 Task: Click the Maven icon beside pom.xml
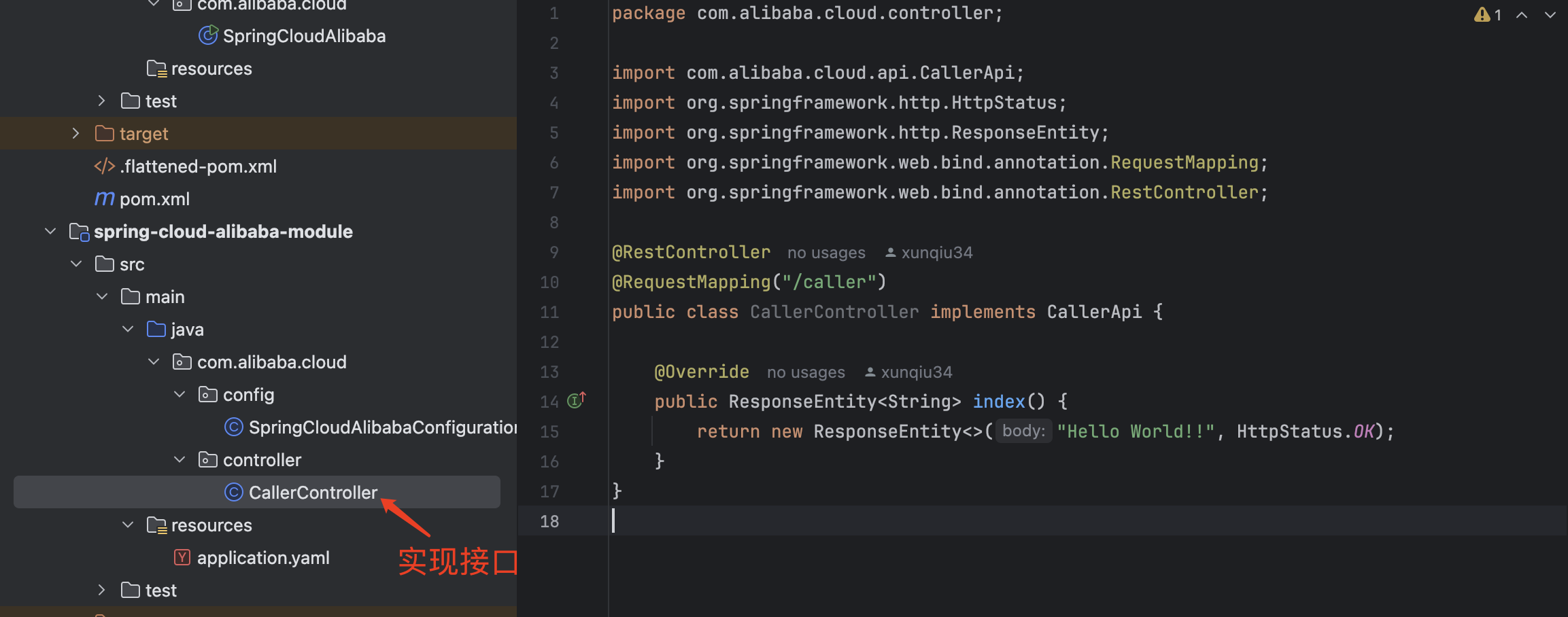pos(104,198)
